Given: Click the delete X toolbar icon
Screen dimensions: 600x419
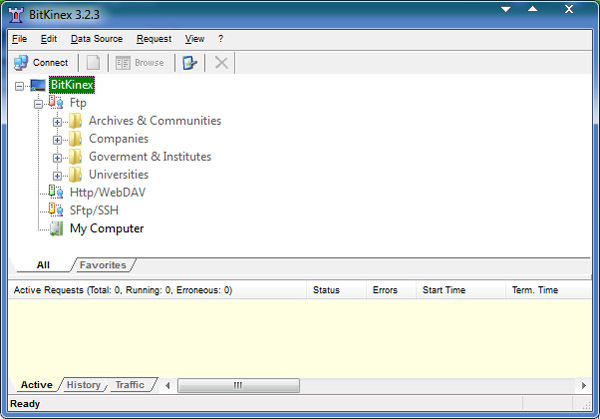Looking at the screenshot, I should pos(221,63).
